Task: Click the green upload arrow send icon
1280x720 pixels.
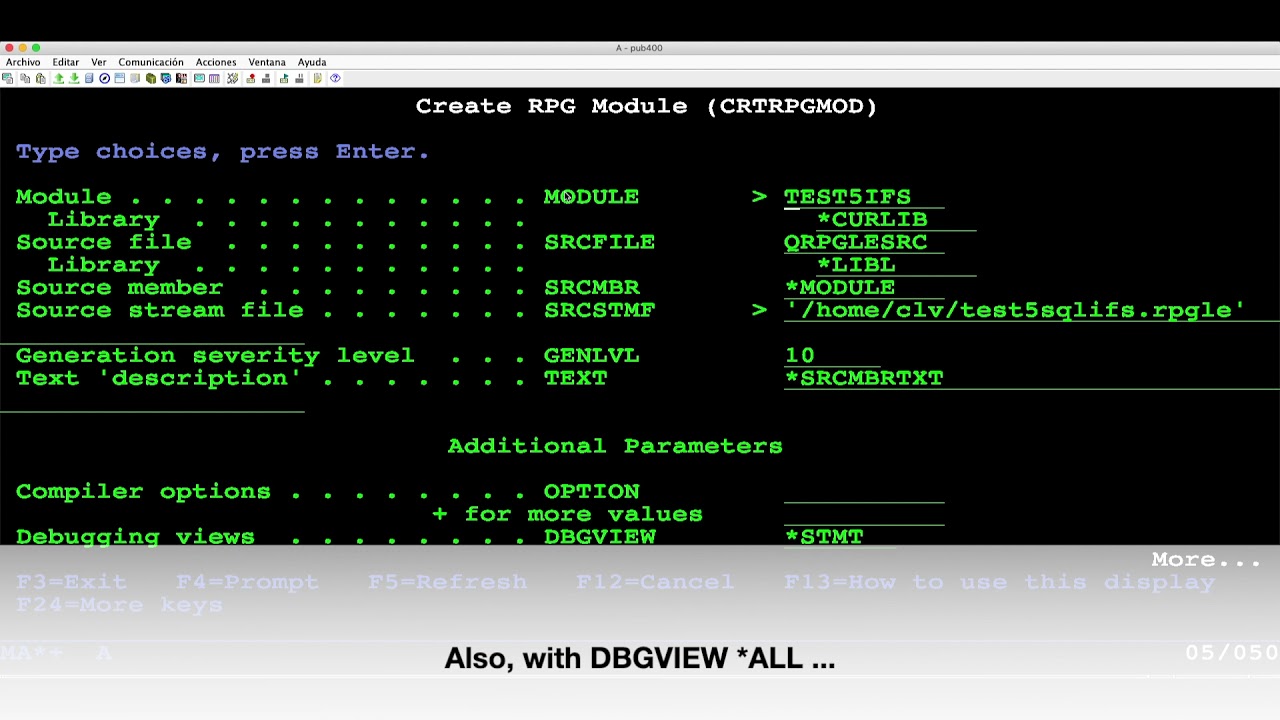Action: pos(59,78)
